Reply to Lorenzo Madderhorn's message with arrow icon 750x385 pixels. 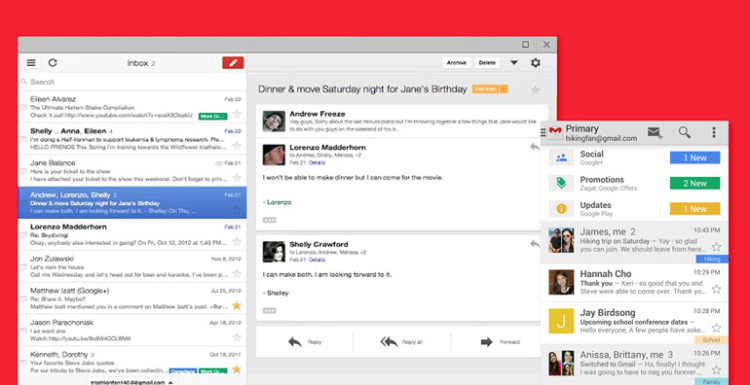[x=535, y=147]
